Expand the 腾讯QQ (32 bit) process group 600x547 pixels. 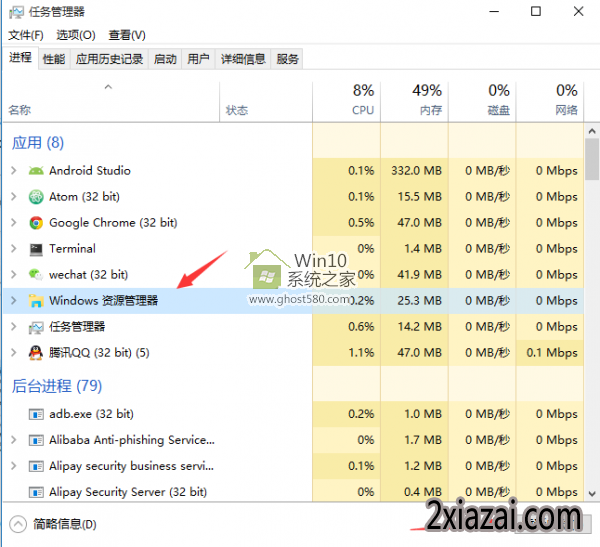pyautogui.click(x=14, y=353)
